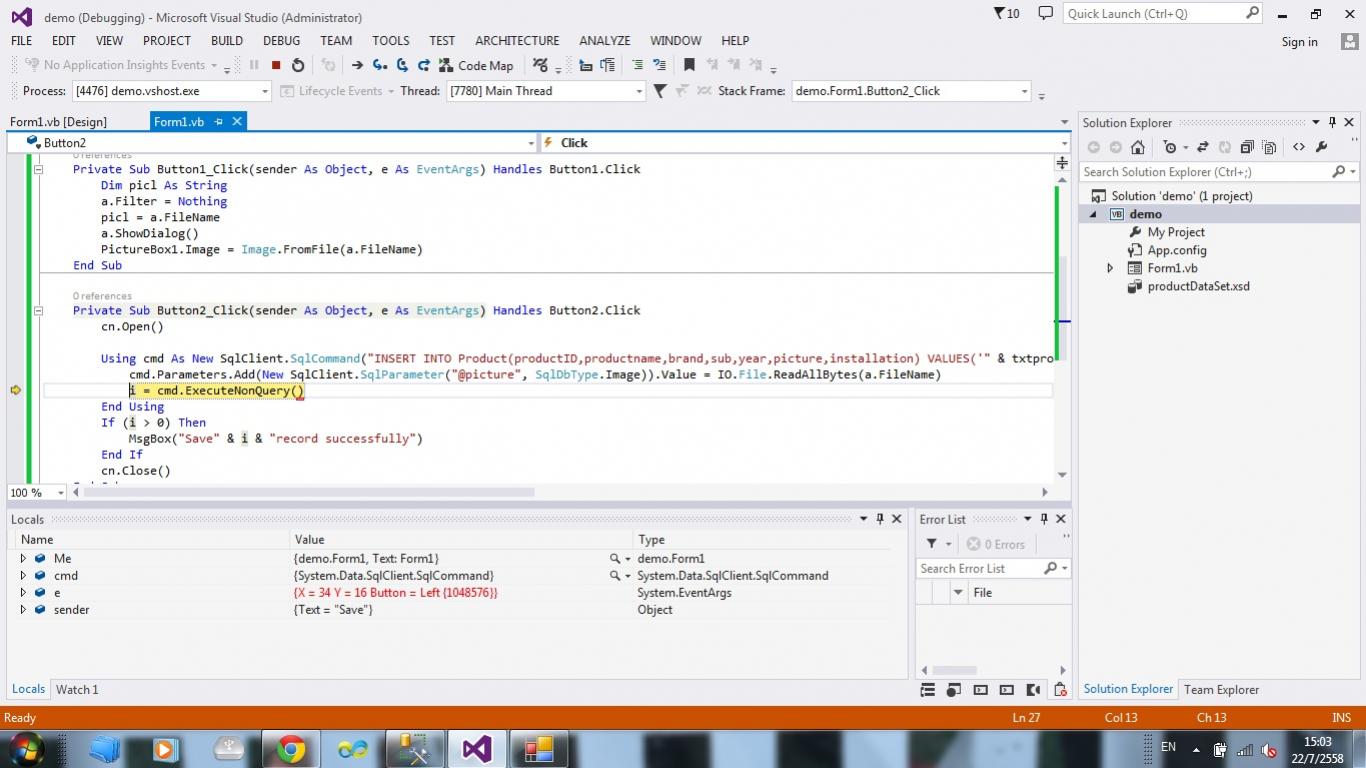The width and height of the screenshot is (1366, 768).
Task: Collapse Button1_Click sub outline box
Action: coord(38,169)
